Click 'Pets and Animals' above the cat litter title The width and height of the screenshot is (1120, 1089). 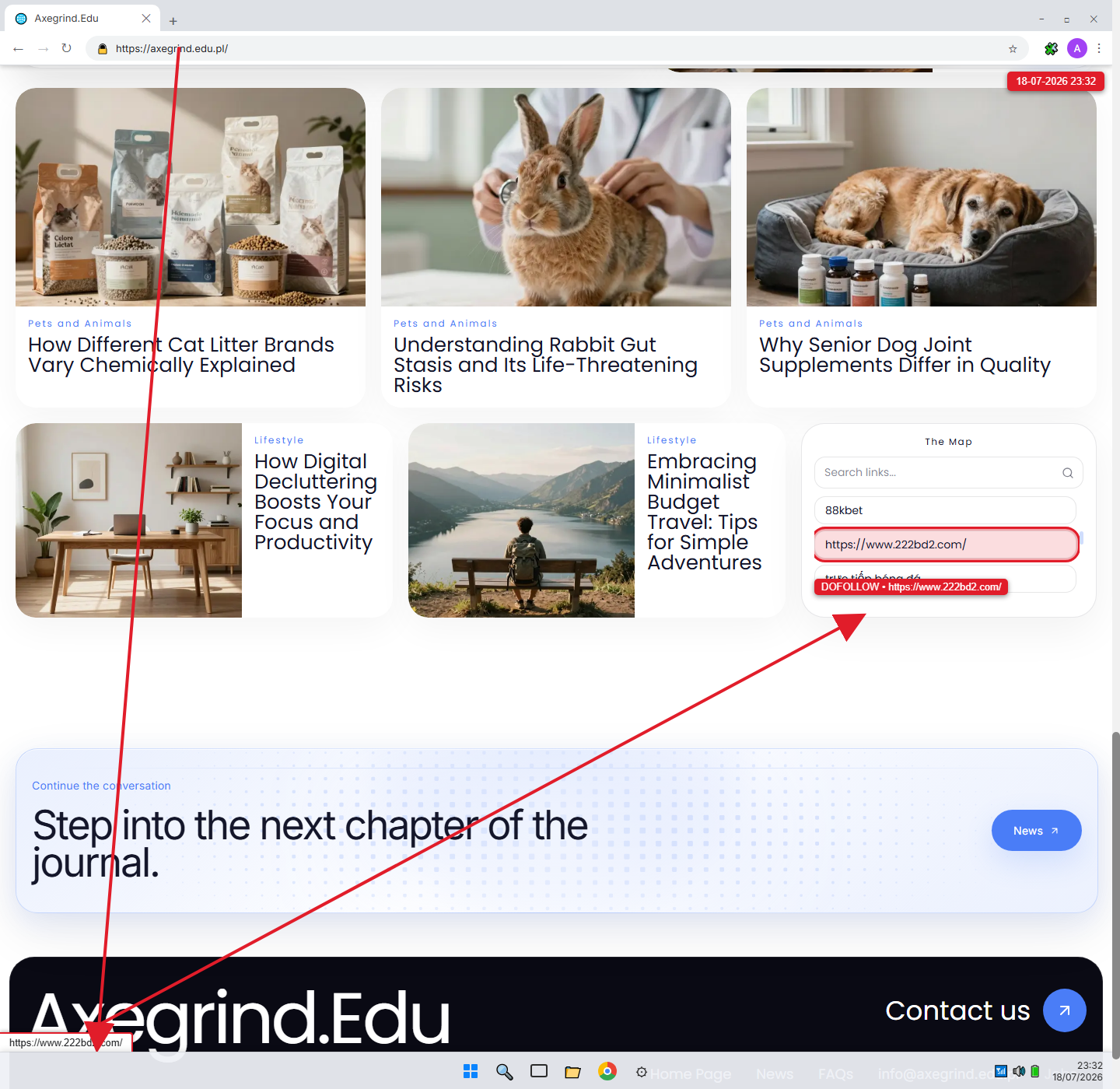(80, 324)
